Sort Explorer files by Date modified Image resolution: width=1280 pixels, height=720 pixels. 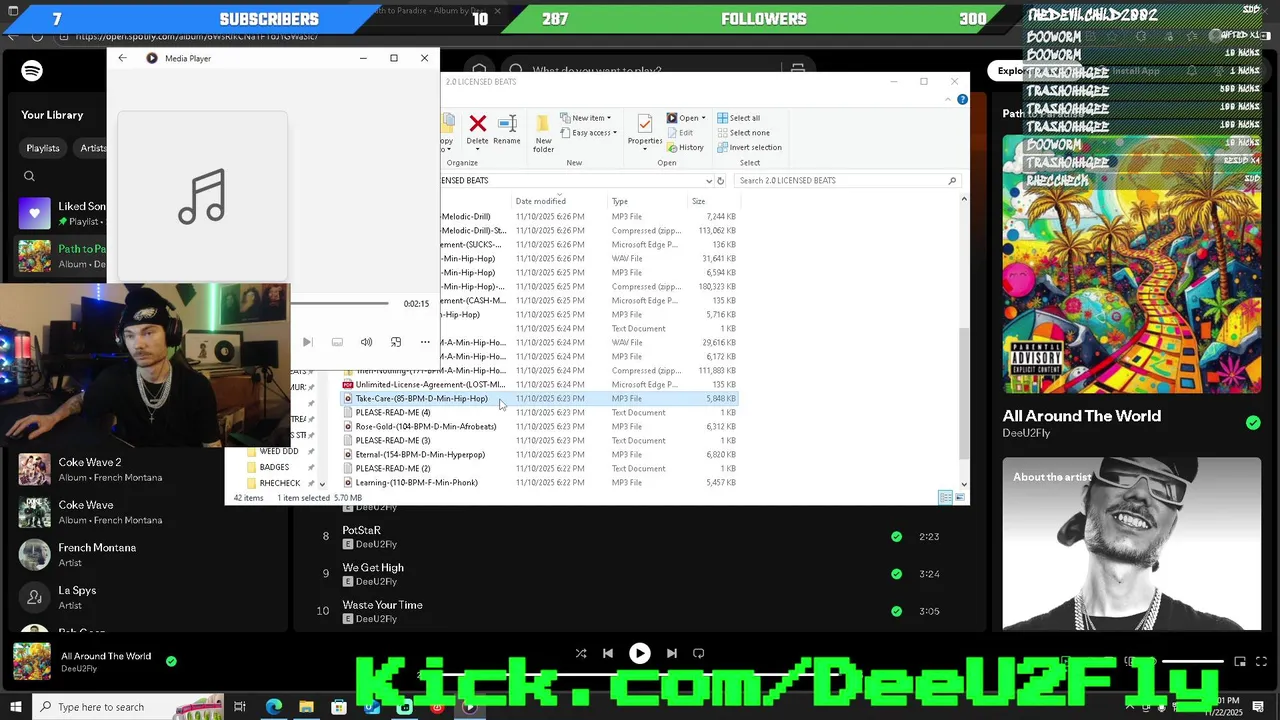pos(540,201)
